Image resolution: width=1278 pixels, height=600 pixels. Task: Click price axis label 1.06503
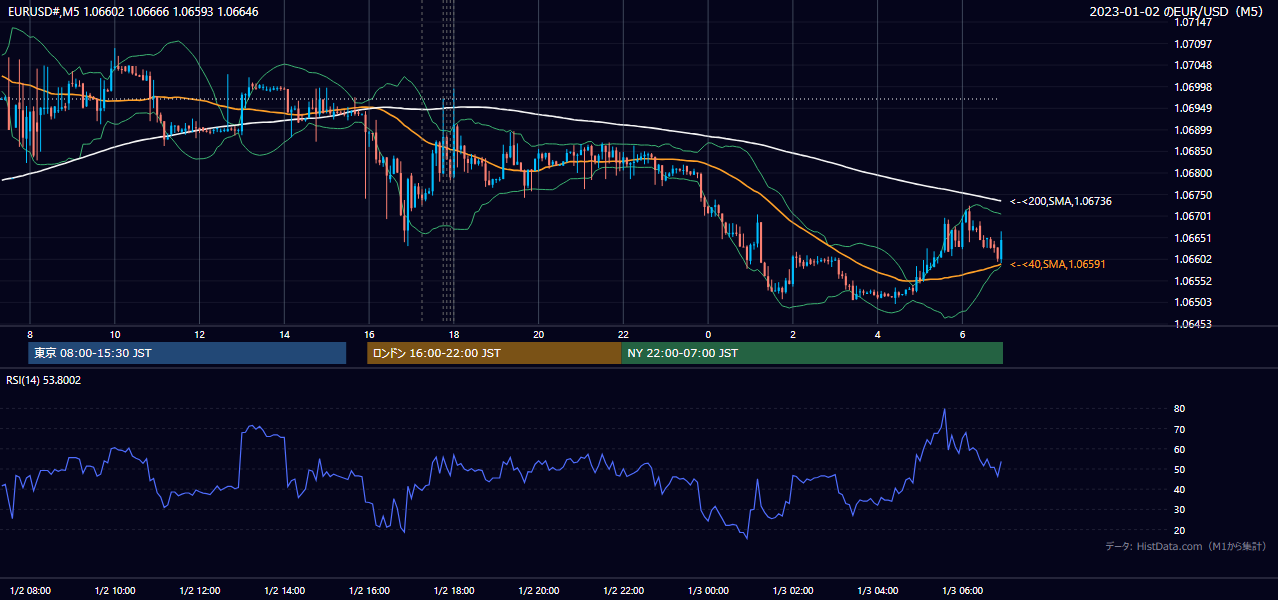tap(1193, 302)
